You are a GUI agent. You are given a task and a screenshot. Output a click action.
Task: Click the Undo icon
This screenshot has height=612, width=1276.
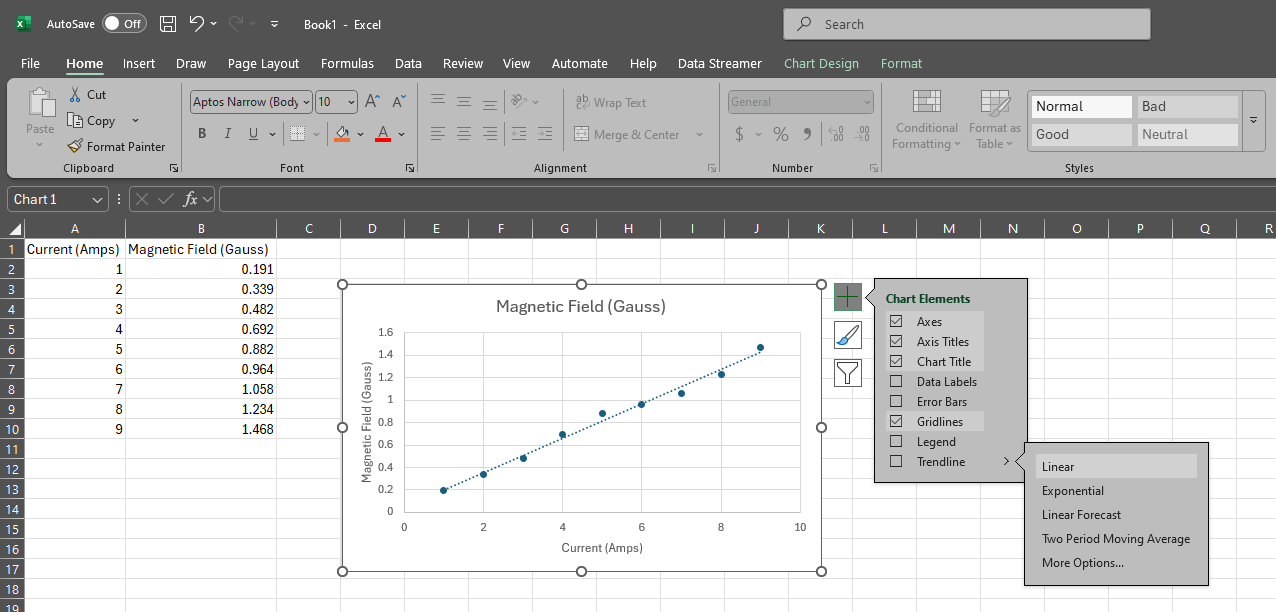(196, 23)
